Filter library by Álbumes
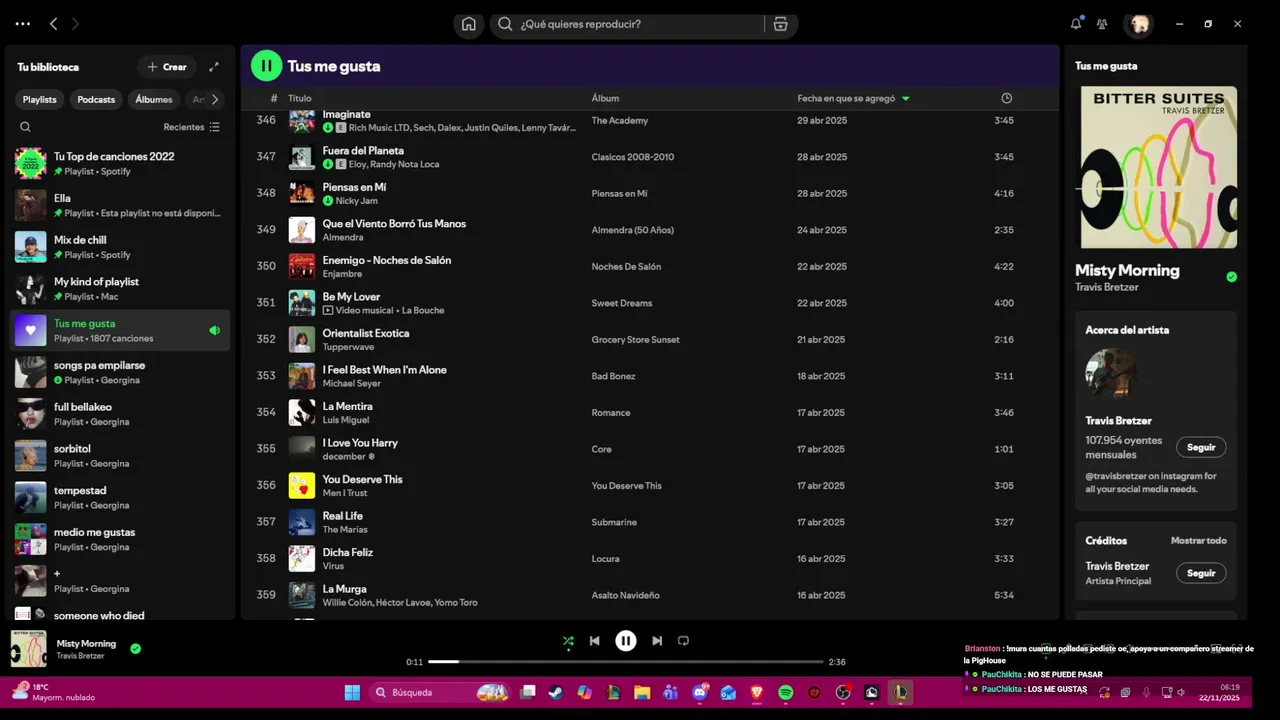 coord(154,99)
